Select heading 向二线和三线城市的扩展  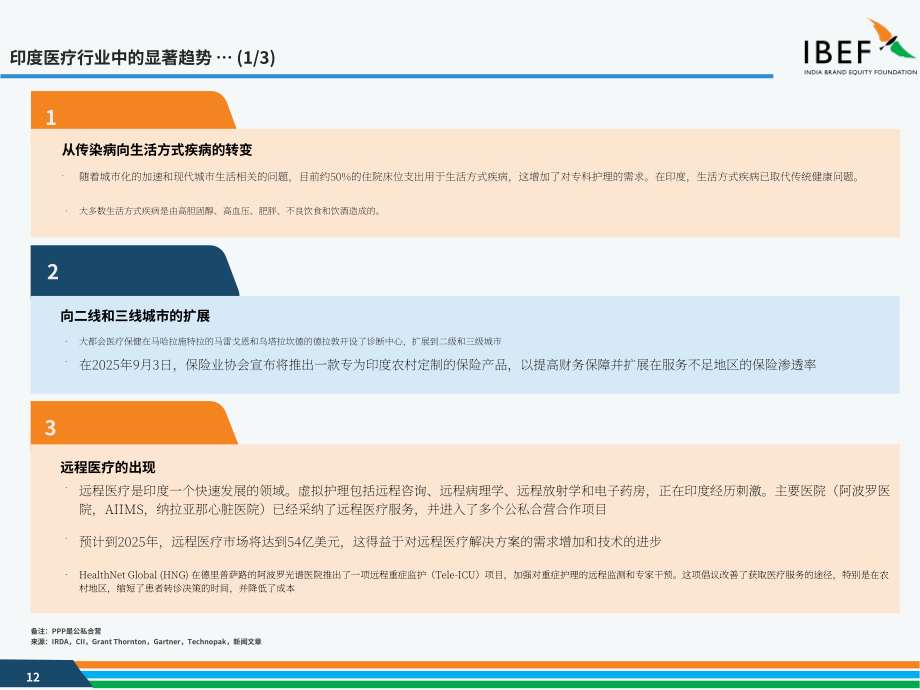click(x=135, y=316)
